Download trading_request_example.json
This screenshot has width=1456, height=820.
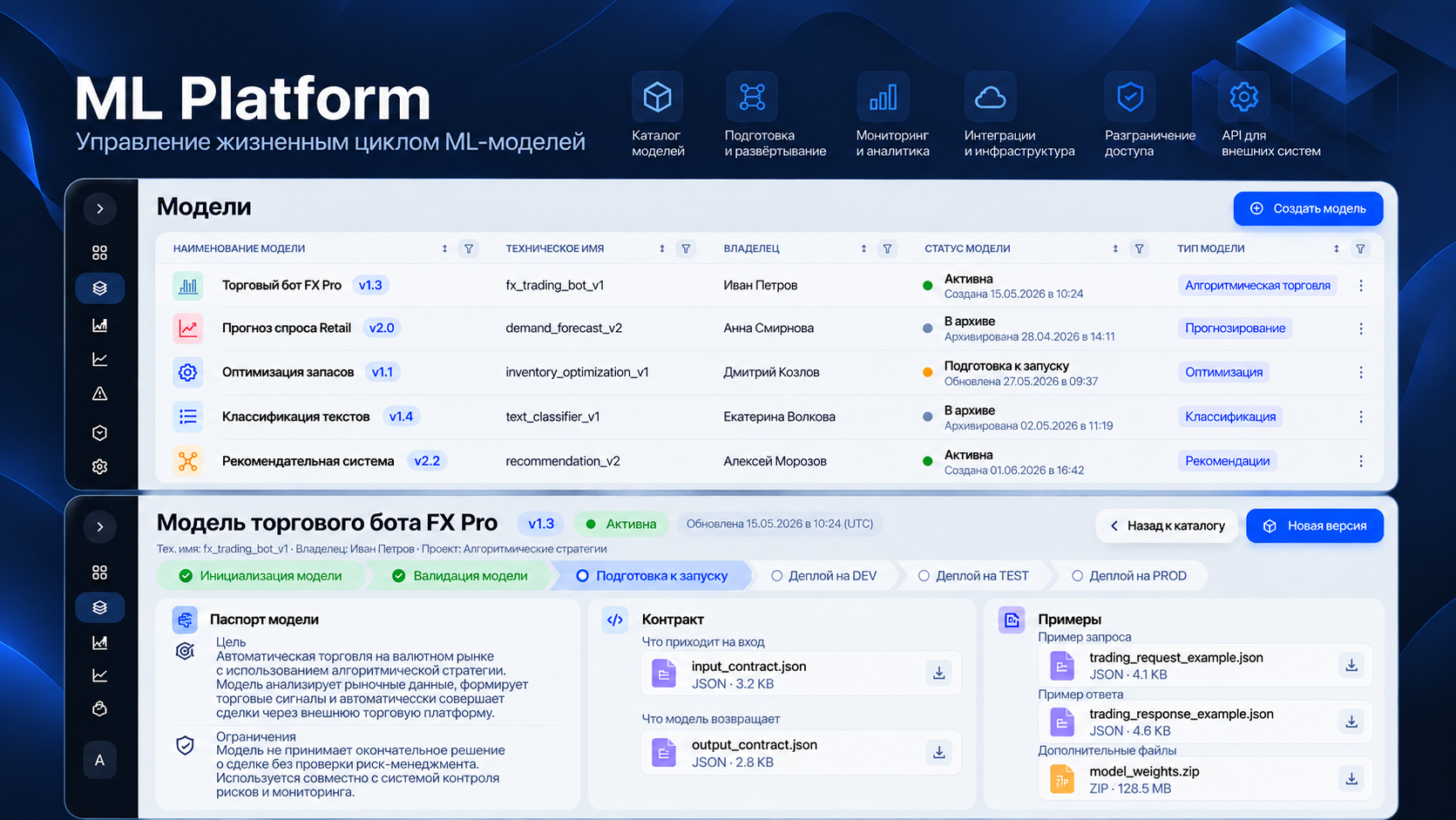(x=1351, y=666)
